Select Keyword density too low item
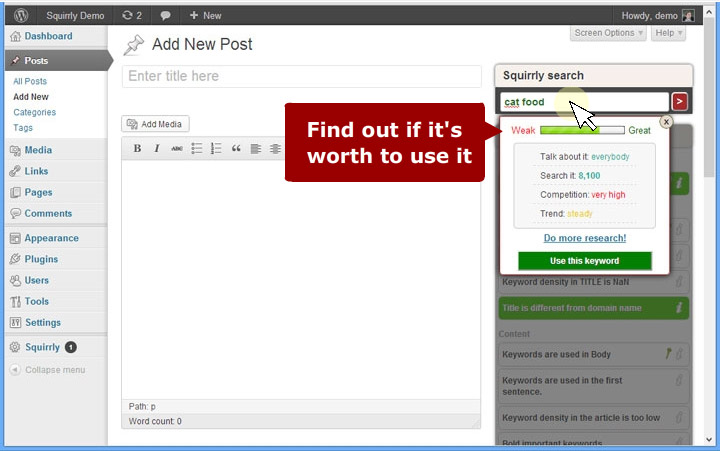The height and width of the screenshot is (451, 720). (593, 418)
